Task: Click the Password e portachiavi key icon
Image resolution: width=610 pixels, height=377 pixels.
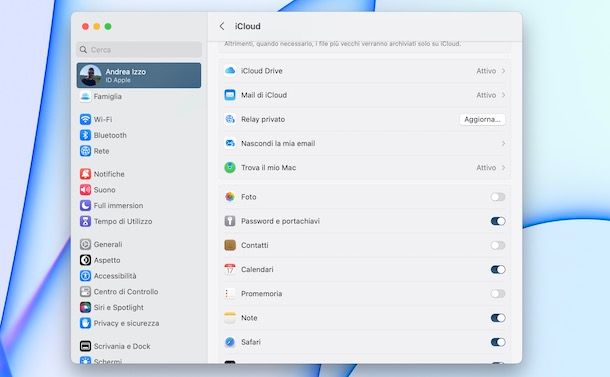Action: [x=230, y=221]
